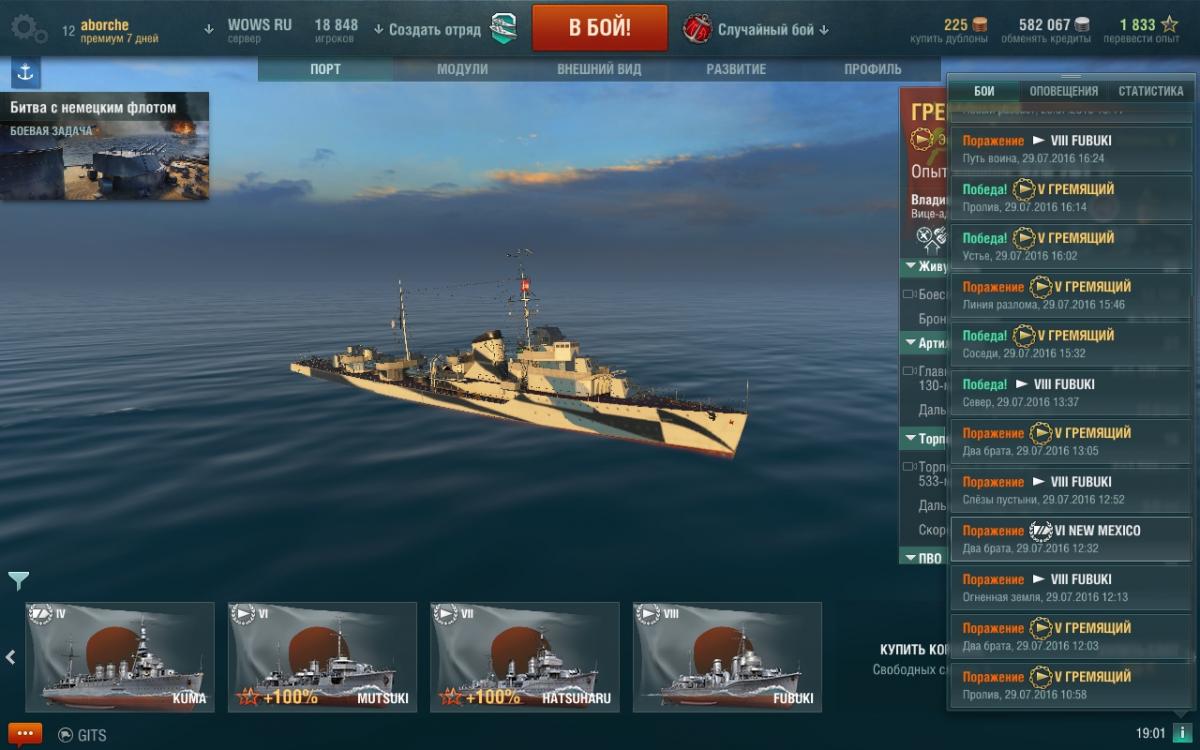Open Битва с немецким флотом combat mission
The width and height of the screenshot is (1200, 750).
point(105,146)
